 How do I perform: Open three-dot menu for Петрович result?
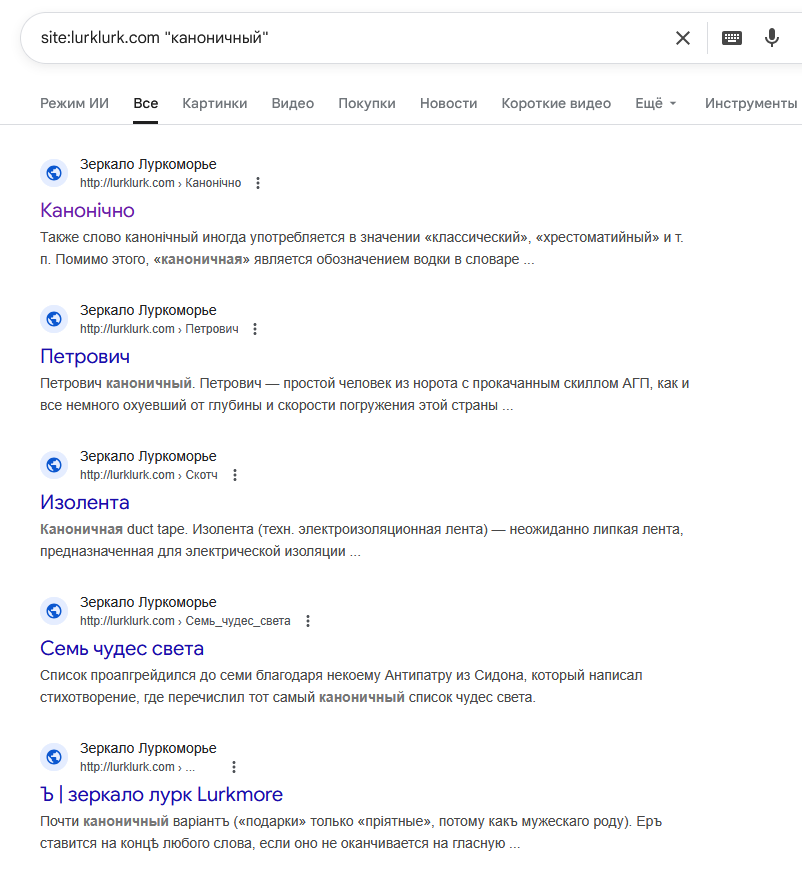pyautogui.click(x=255, y=329)
